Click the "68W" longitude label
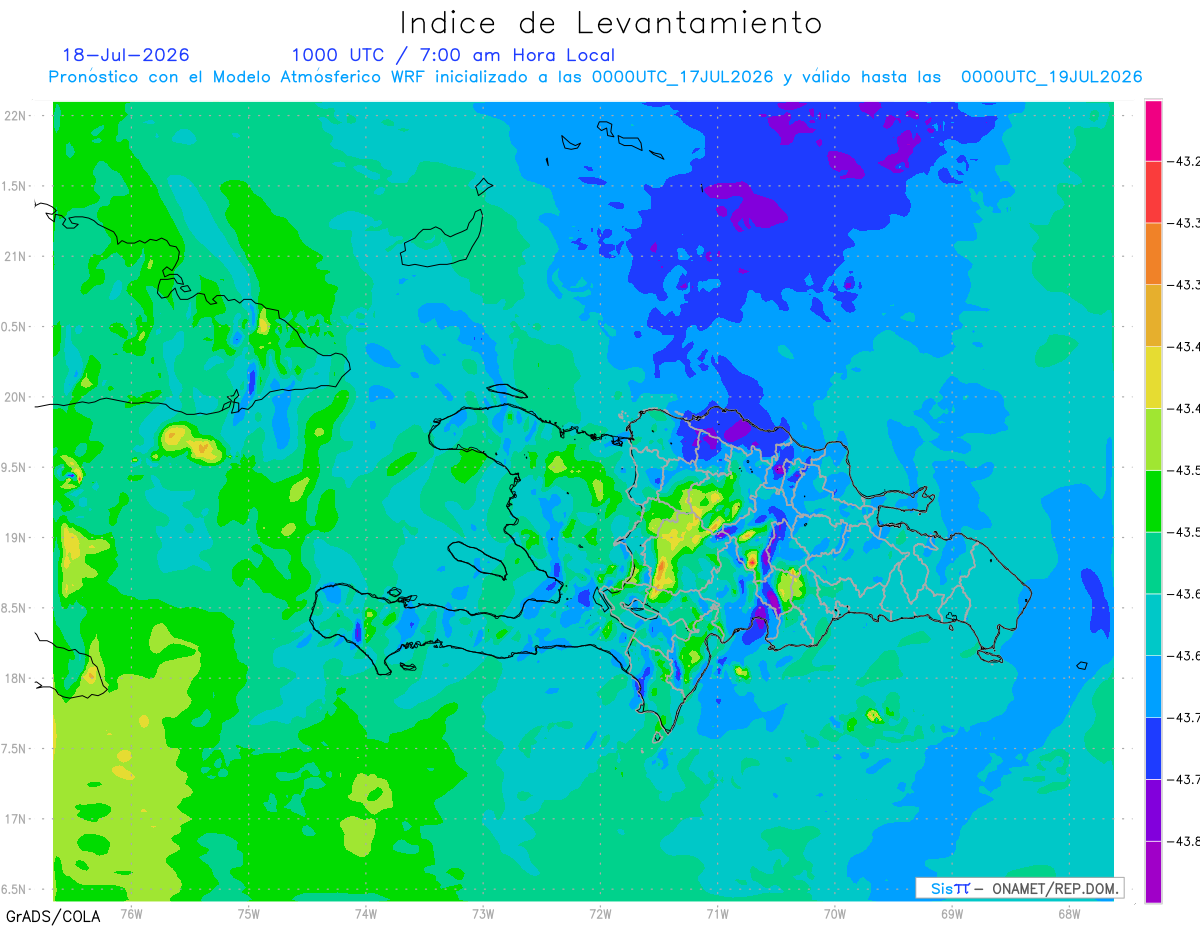The height and width of the screenshot is (927, 1200). tap(1068, 913)
